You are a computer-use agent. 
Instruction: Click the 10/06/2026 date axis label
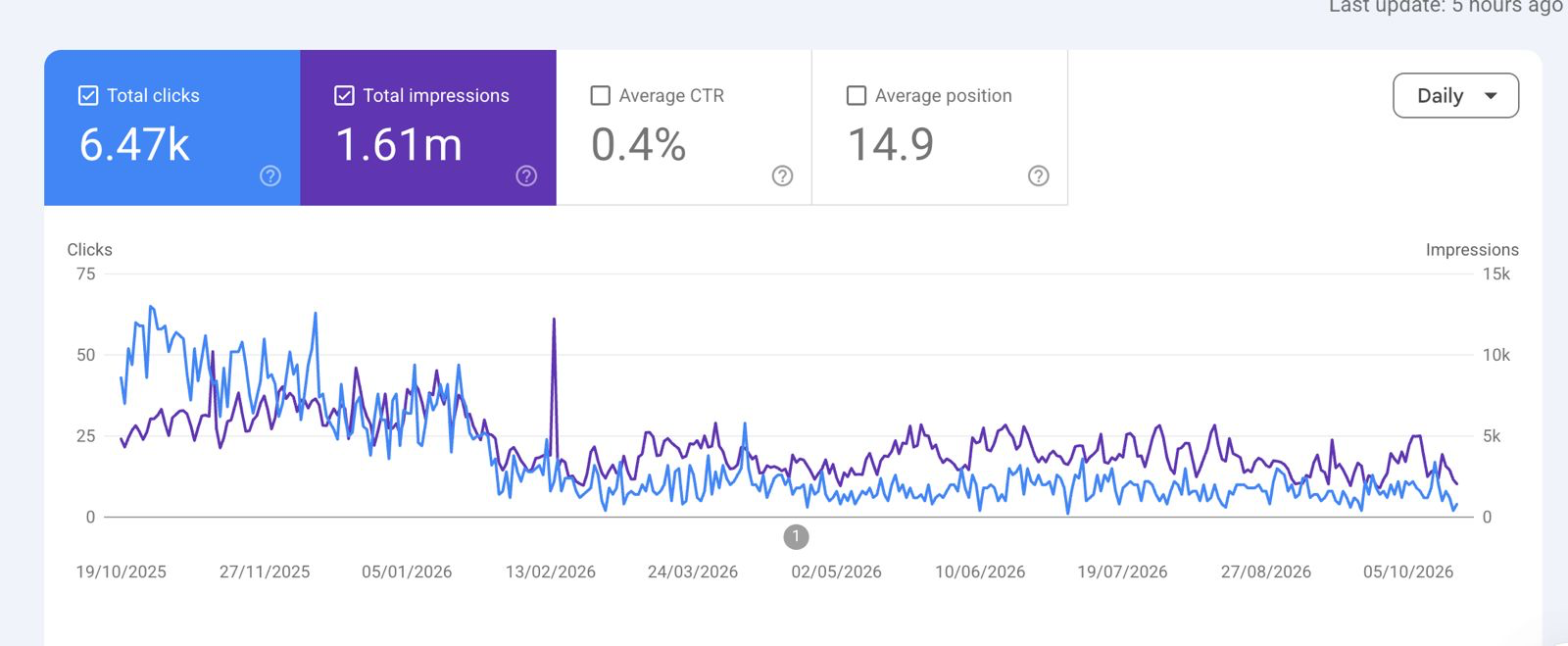pos(980,571)
